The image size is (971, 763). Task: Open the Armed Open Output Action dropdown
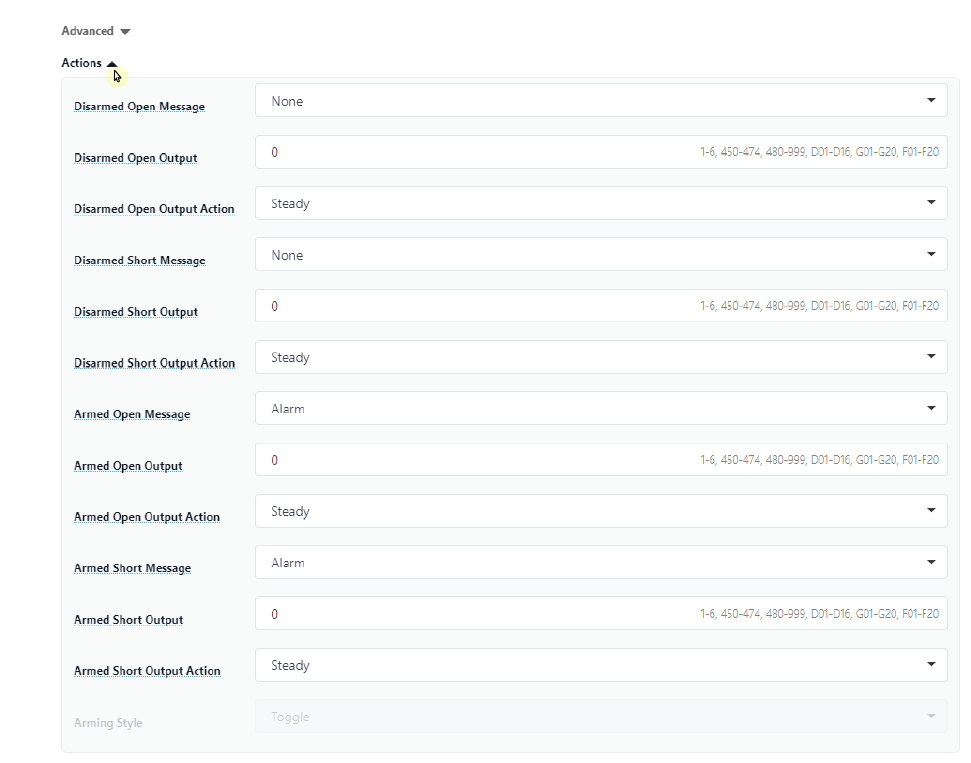tap(601, 511)
